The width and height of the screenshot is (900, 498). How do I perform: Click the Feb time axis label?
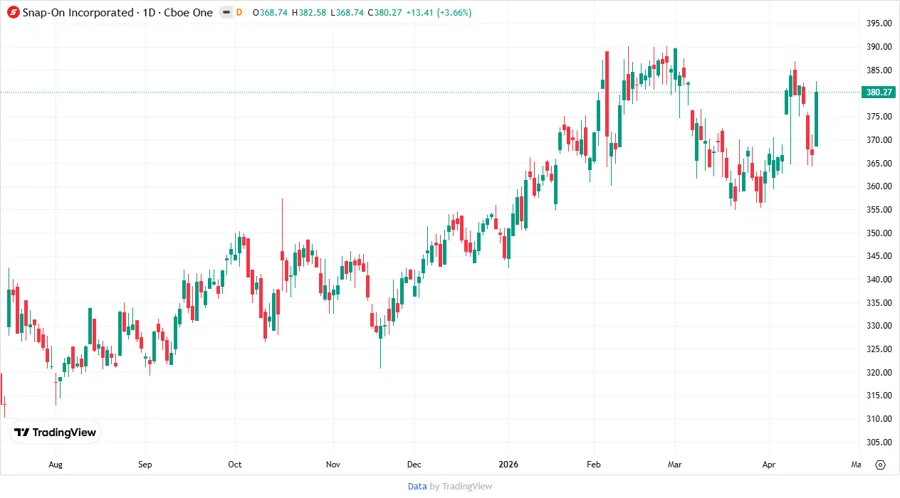[x=593, y=464]
